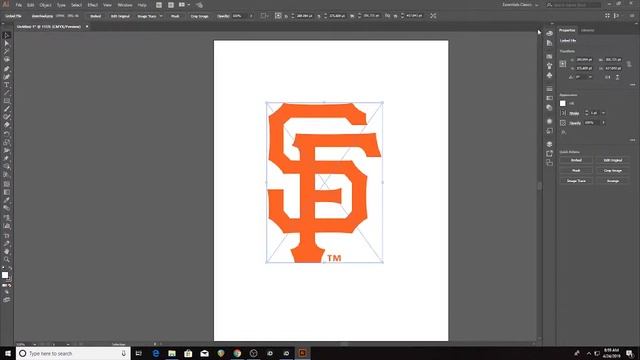This screenshot has height=360, width=640.
Task: Select the Gradient tool
Action: (7, 192)
